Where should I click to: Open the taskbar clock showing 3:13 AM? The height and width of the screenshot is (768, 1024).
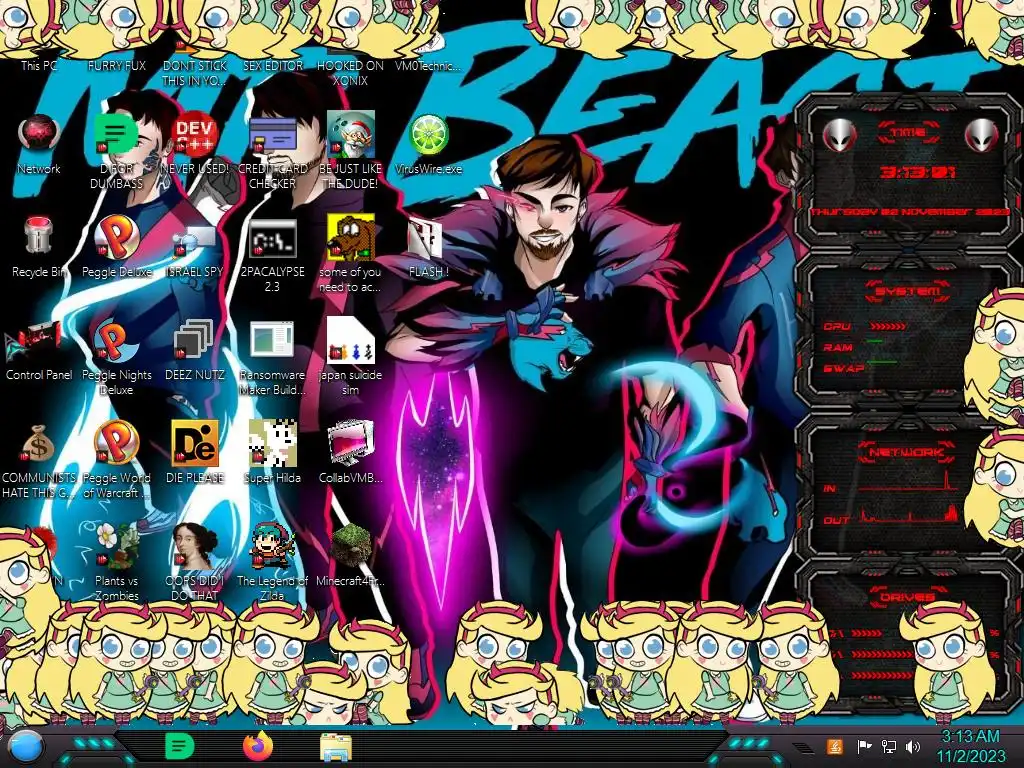tap(970, 746)
